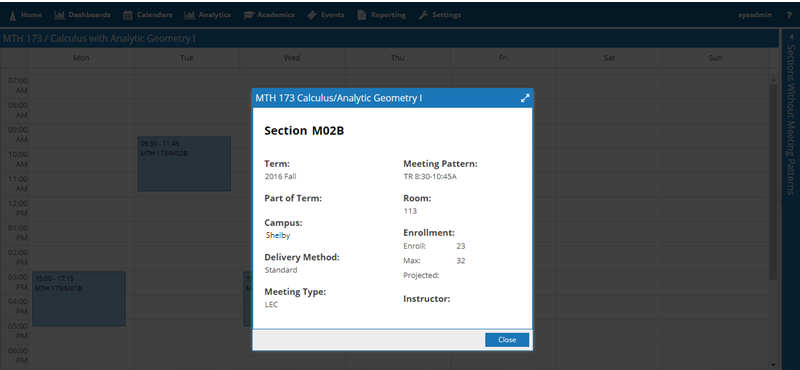Screen dimensions: 800x370
Task: Click the Shelby campus value
Action: tap(278, 236)
